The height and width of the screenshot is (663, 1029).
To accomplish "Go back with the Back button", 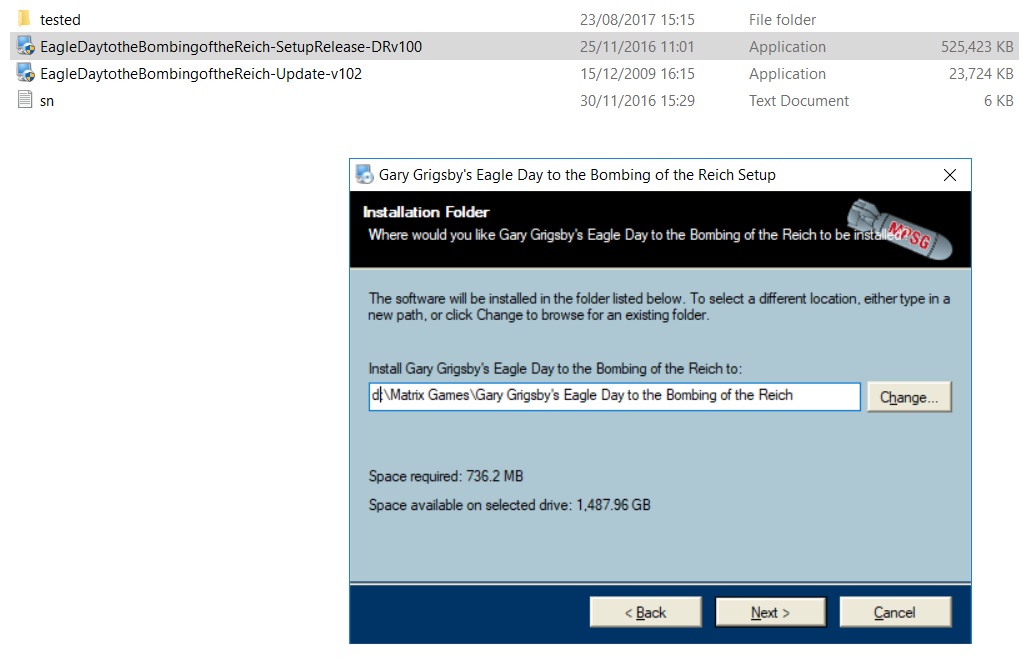I will pos(645,612).
